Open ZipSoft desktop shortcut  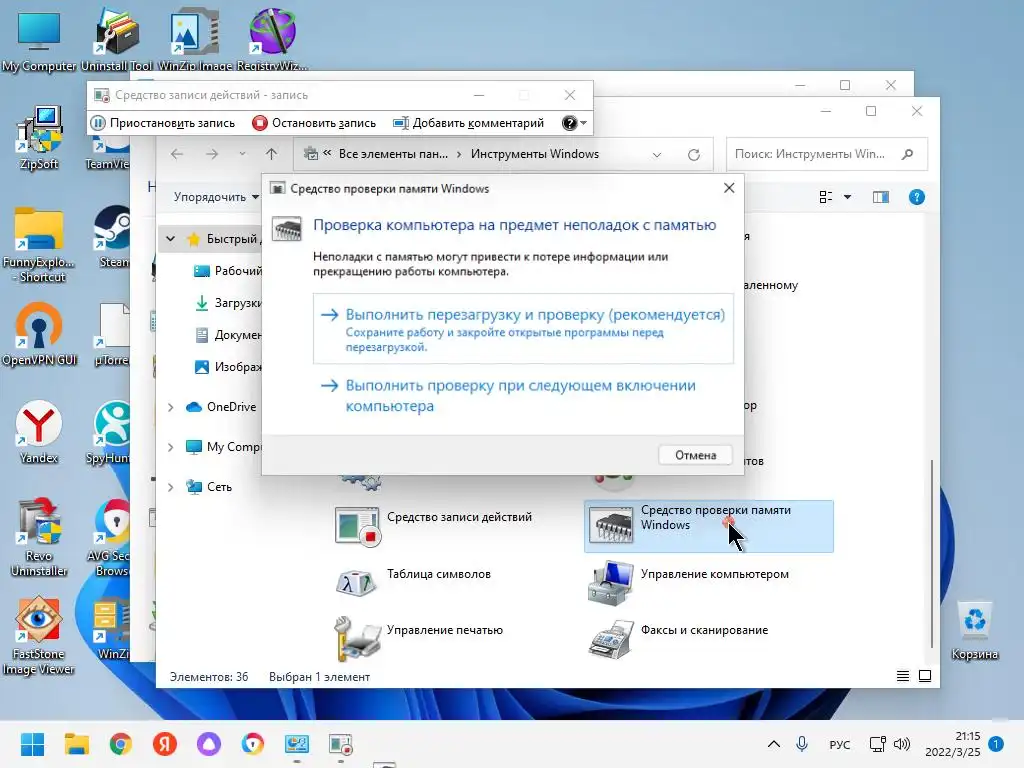(x=39, y=138)
